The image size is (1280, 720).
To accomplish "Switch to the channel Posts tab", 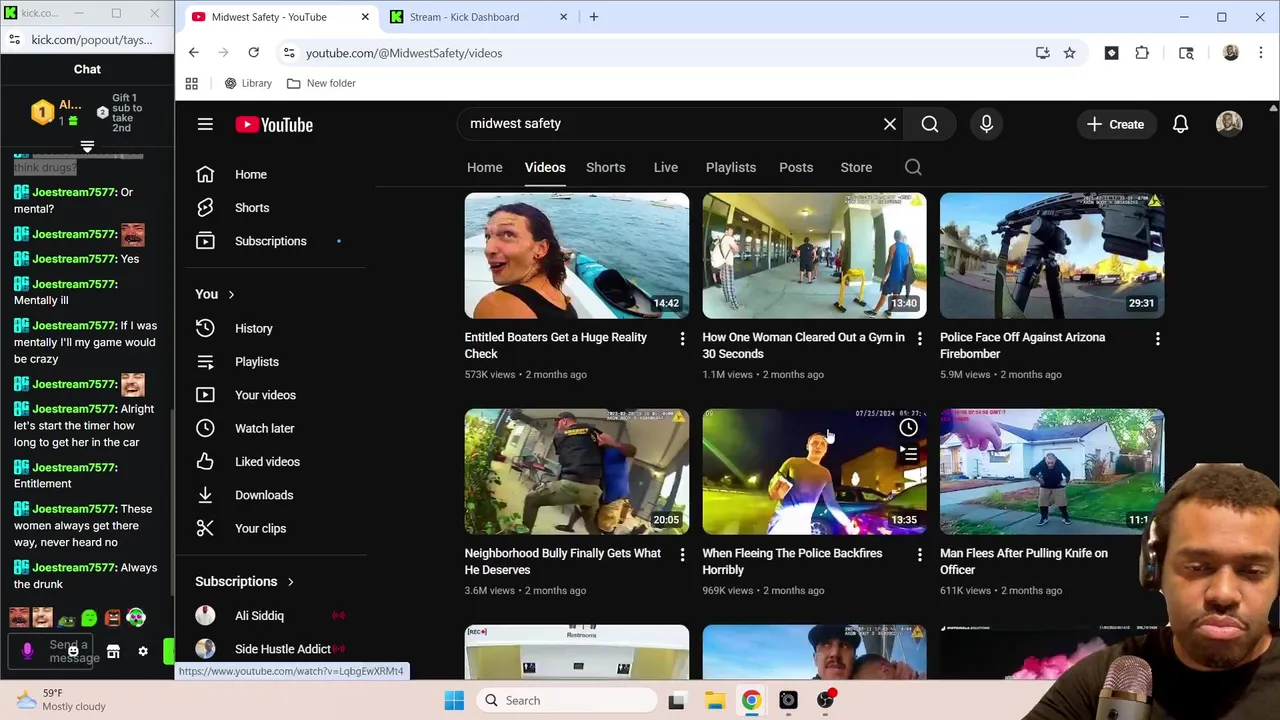I will (796, 167).
